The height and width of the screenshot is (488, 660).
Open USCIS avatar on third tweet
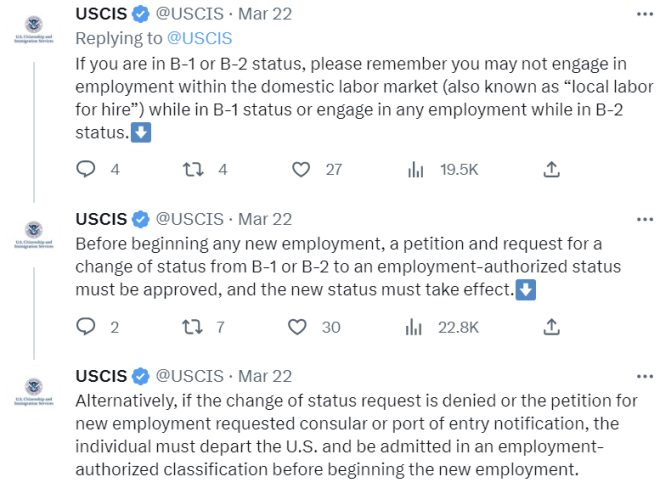[x=34, y=391]
